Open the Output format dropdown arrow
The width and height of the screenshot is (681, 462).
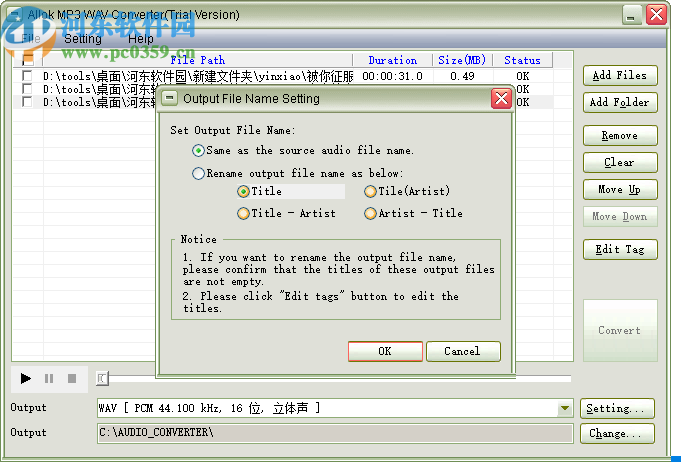tap(565, 408)
